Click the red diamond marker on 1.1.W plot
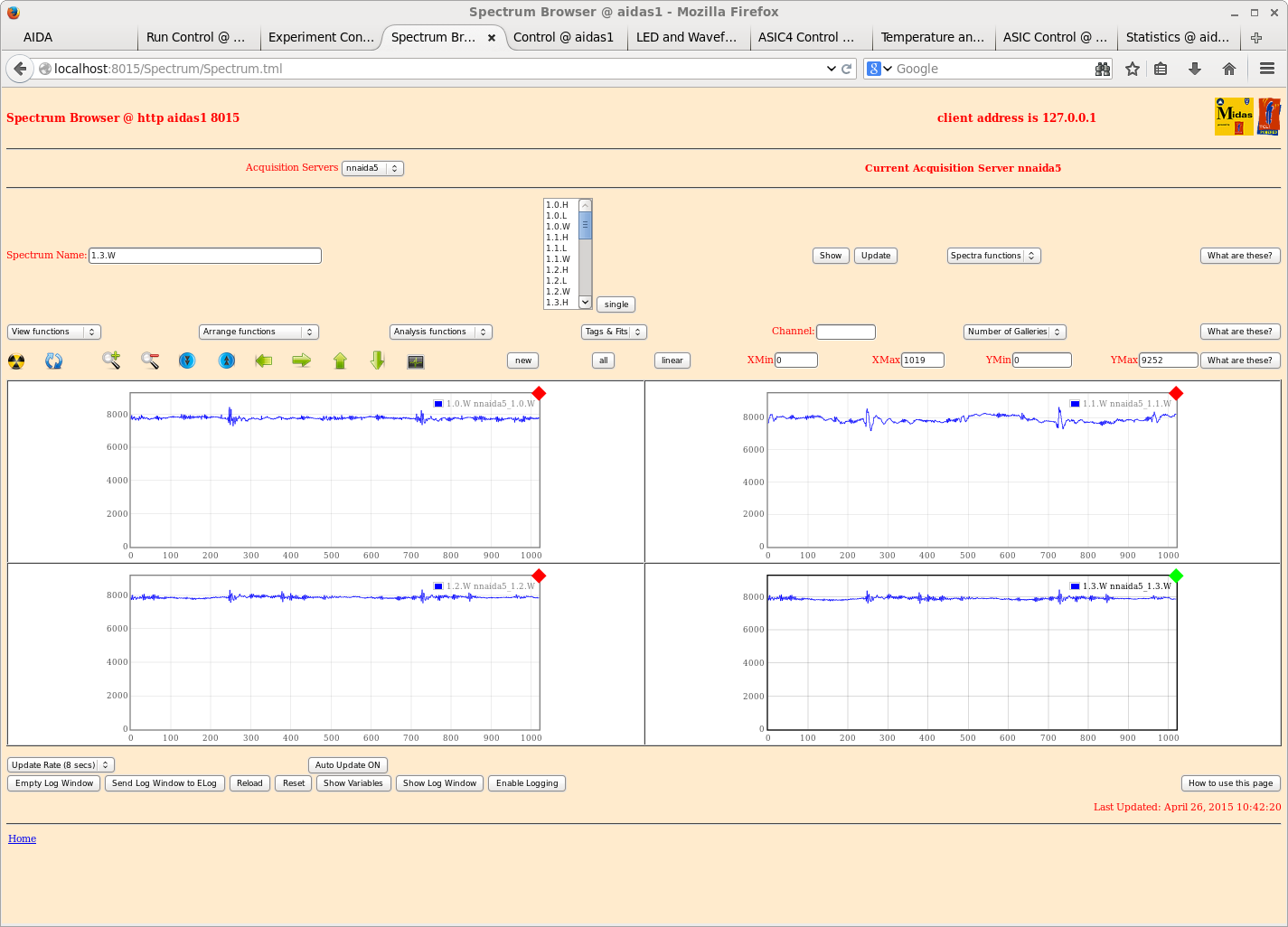This screenshot has height=927, width=1288. click(1176, 393)
